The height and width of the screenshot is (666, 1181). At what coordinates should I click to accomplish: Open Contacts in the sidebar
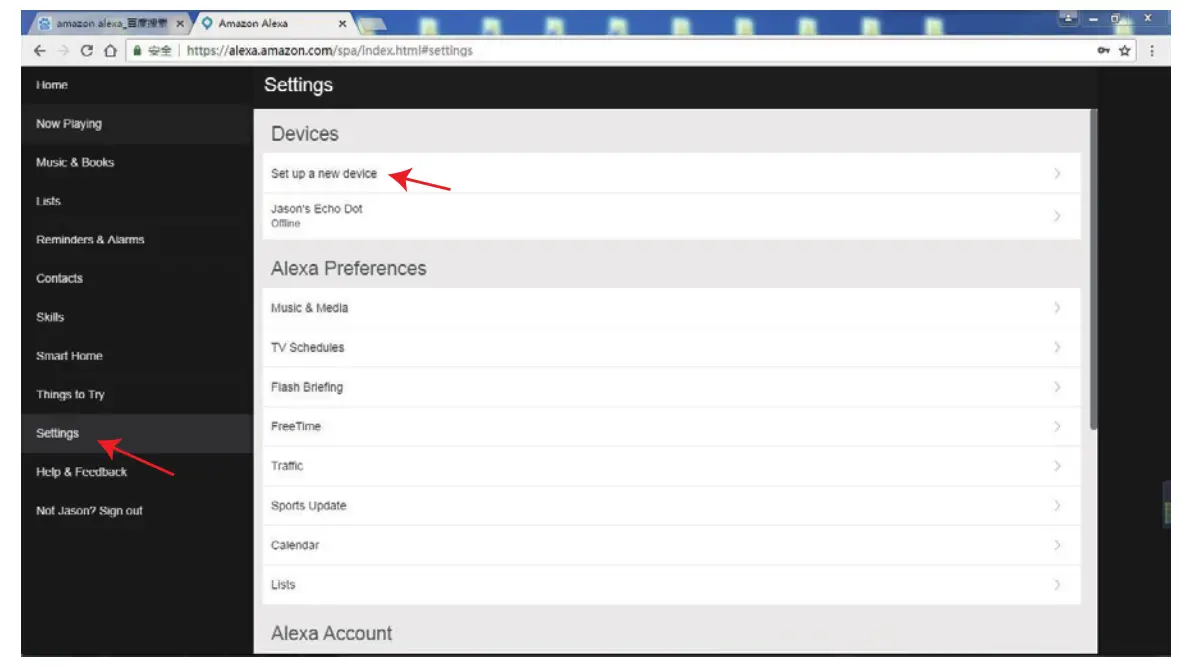(x=60, y=278)
